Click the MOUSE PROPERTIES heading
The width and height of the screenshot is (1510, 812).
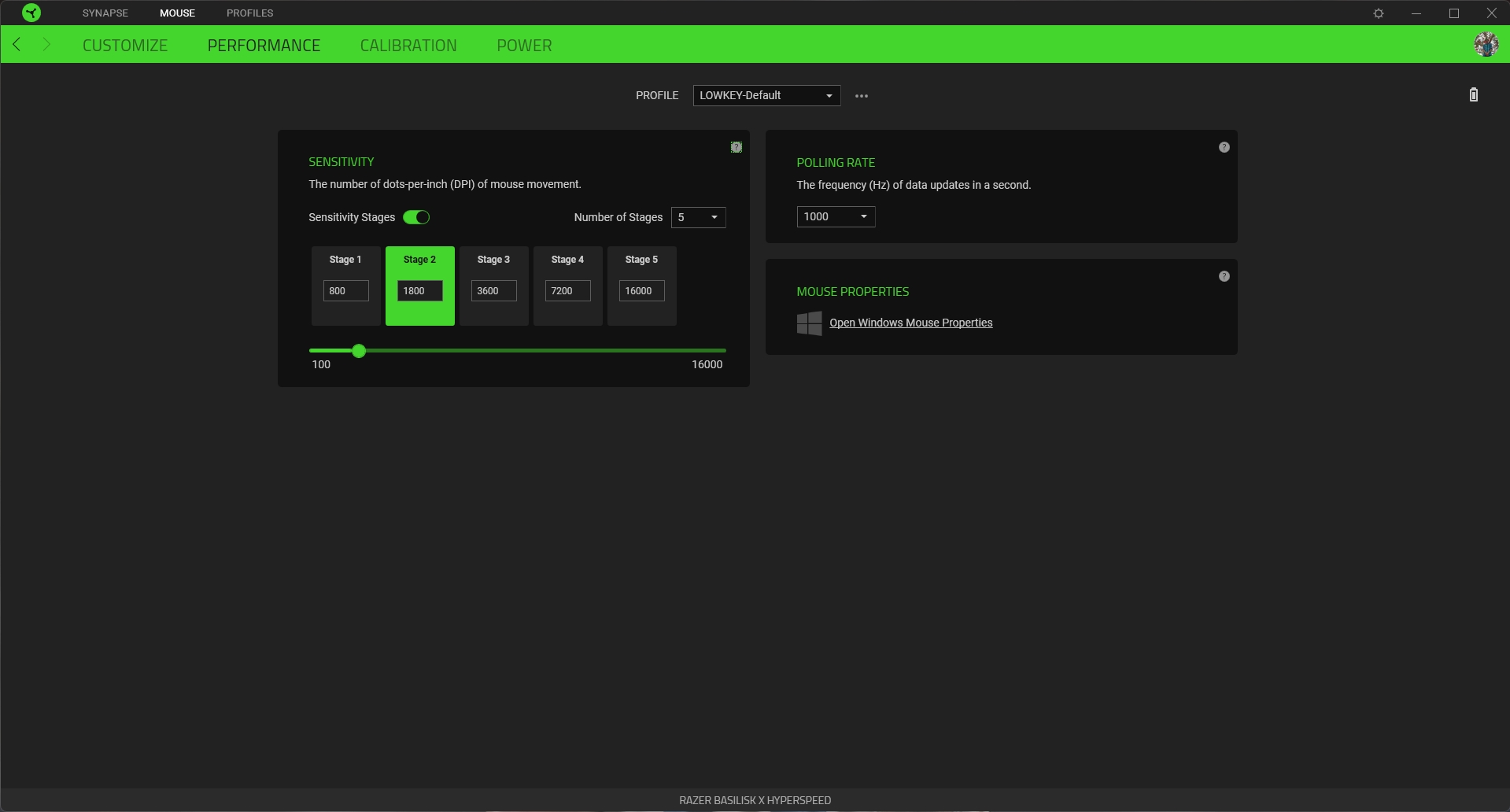(x=853, y=291)
